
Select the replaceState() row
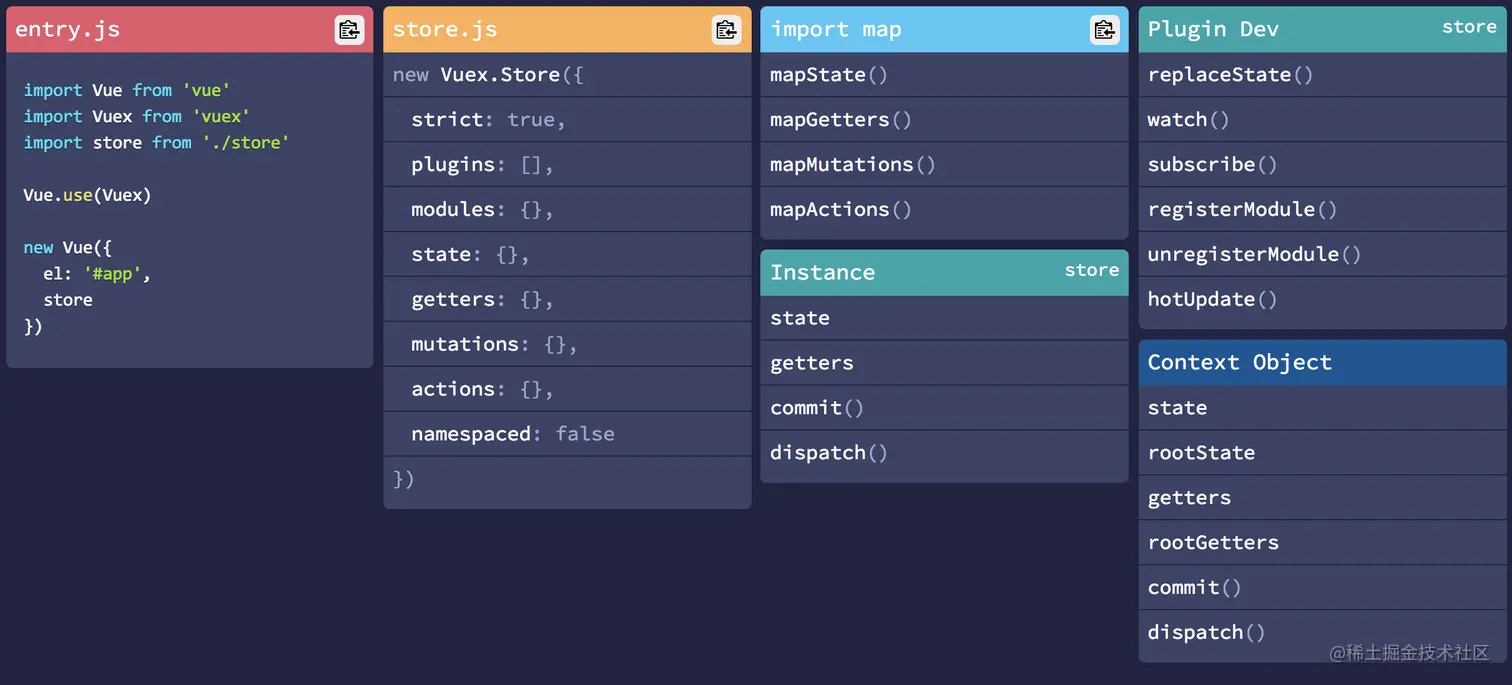[1322, 75]
